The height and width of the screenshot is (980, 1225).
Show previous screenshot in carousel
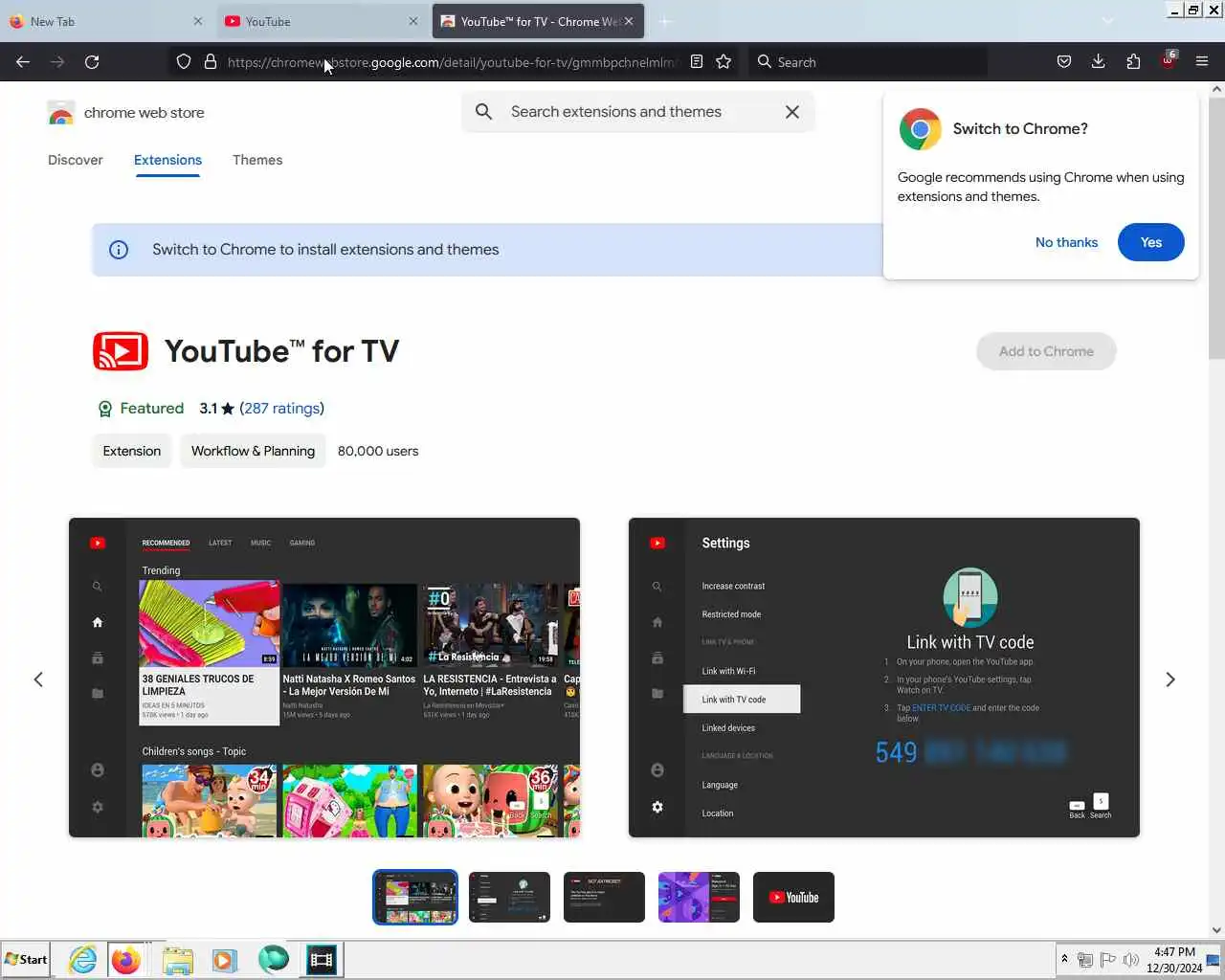pyautogui.click(x=38, y=679)
